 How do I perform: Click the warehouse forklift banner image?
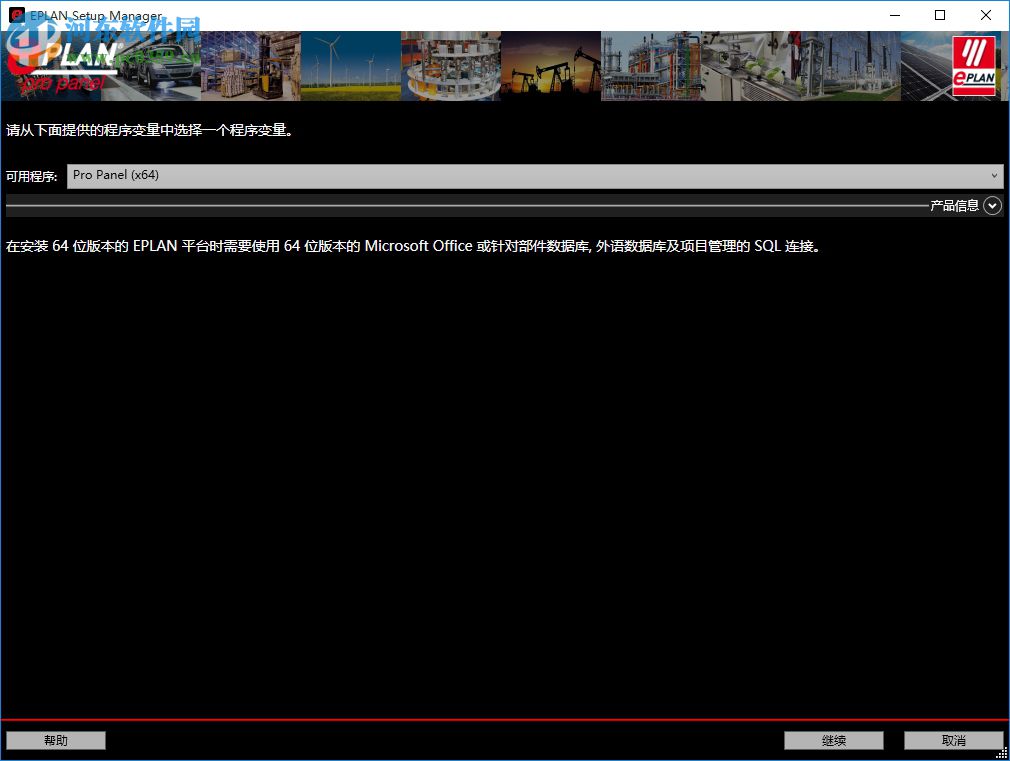click(251, 66)
